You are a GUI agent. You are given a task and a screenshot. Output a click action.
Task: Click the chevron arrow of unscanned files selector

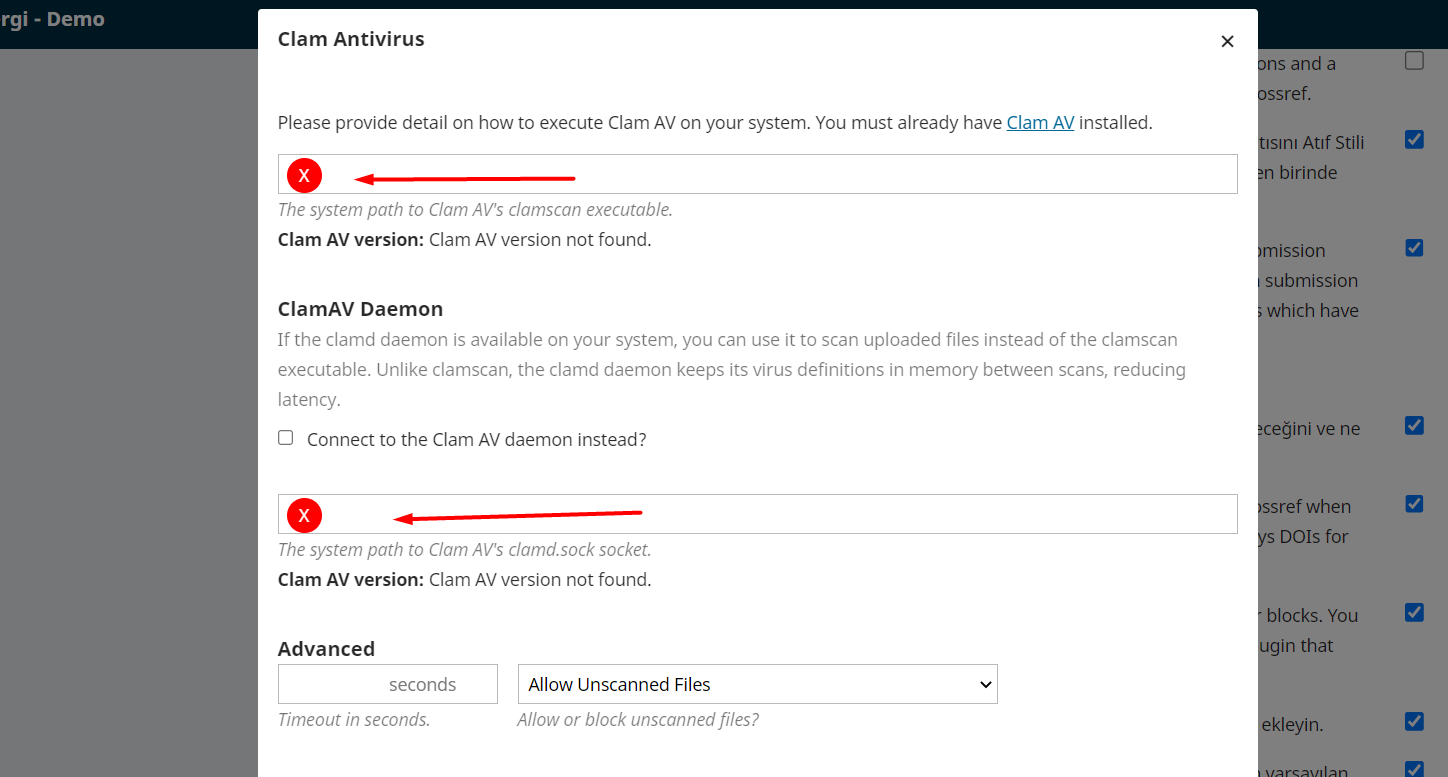click(985, 685)
